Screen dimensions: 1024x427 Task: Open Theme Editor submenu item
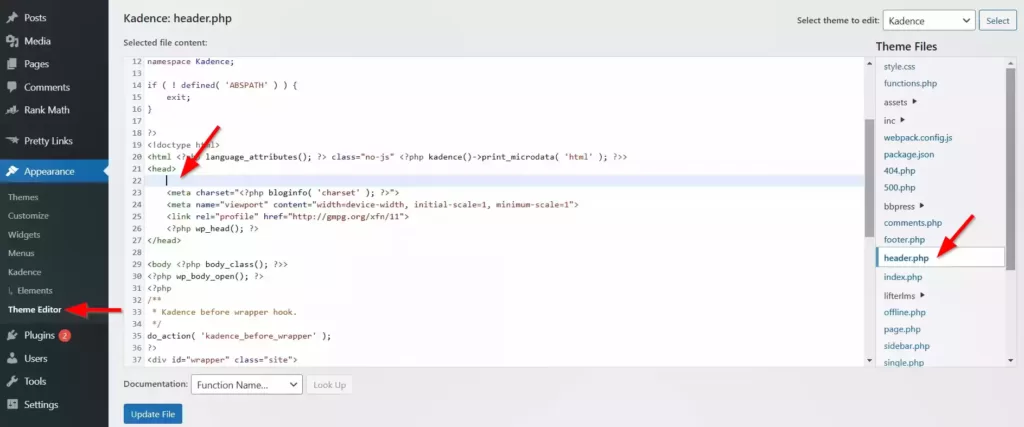pyautogui.click(x=35, y=309)
